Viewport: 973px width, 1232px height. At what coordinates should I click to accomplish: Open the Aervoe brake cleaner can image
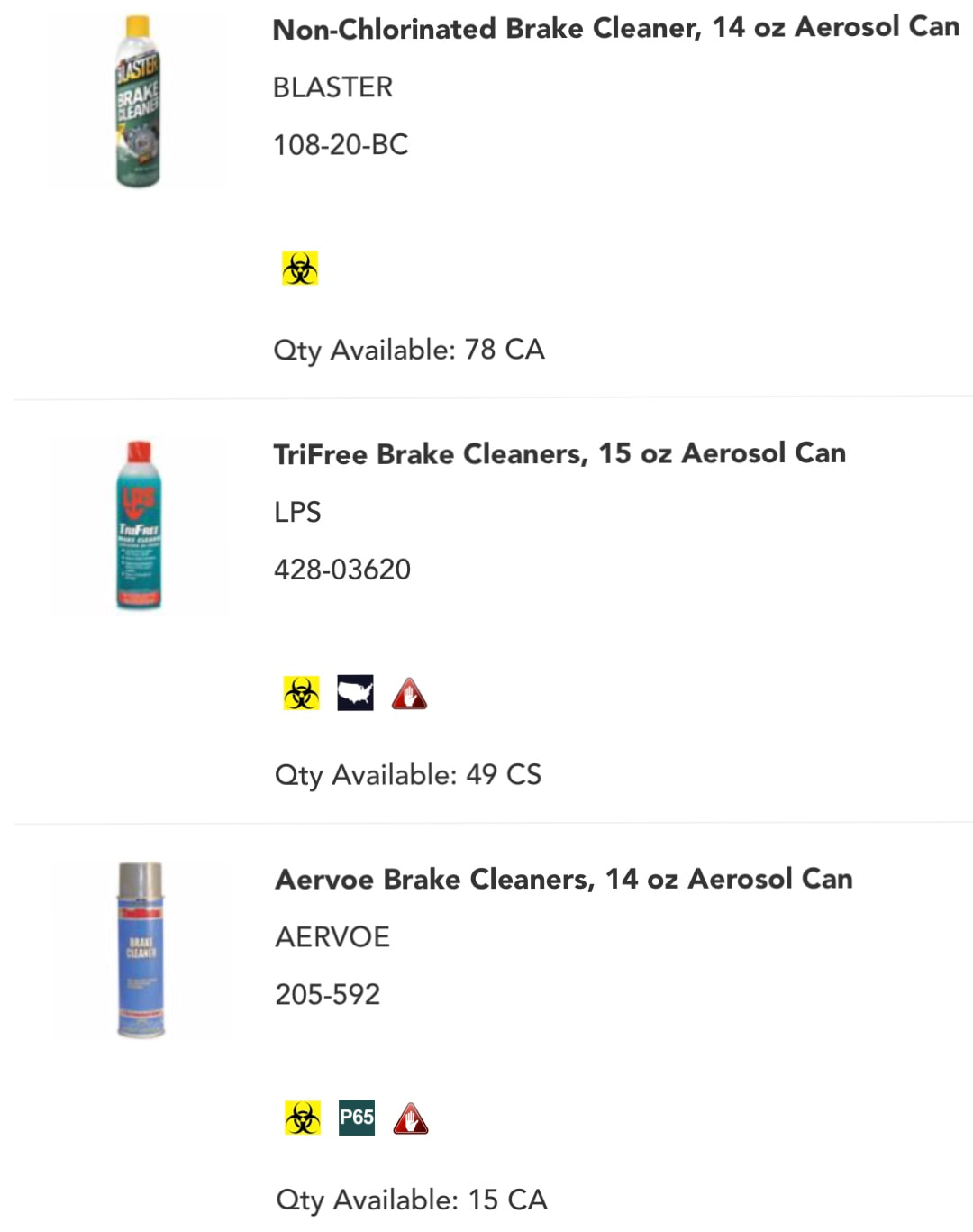coord(141,950)
